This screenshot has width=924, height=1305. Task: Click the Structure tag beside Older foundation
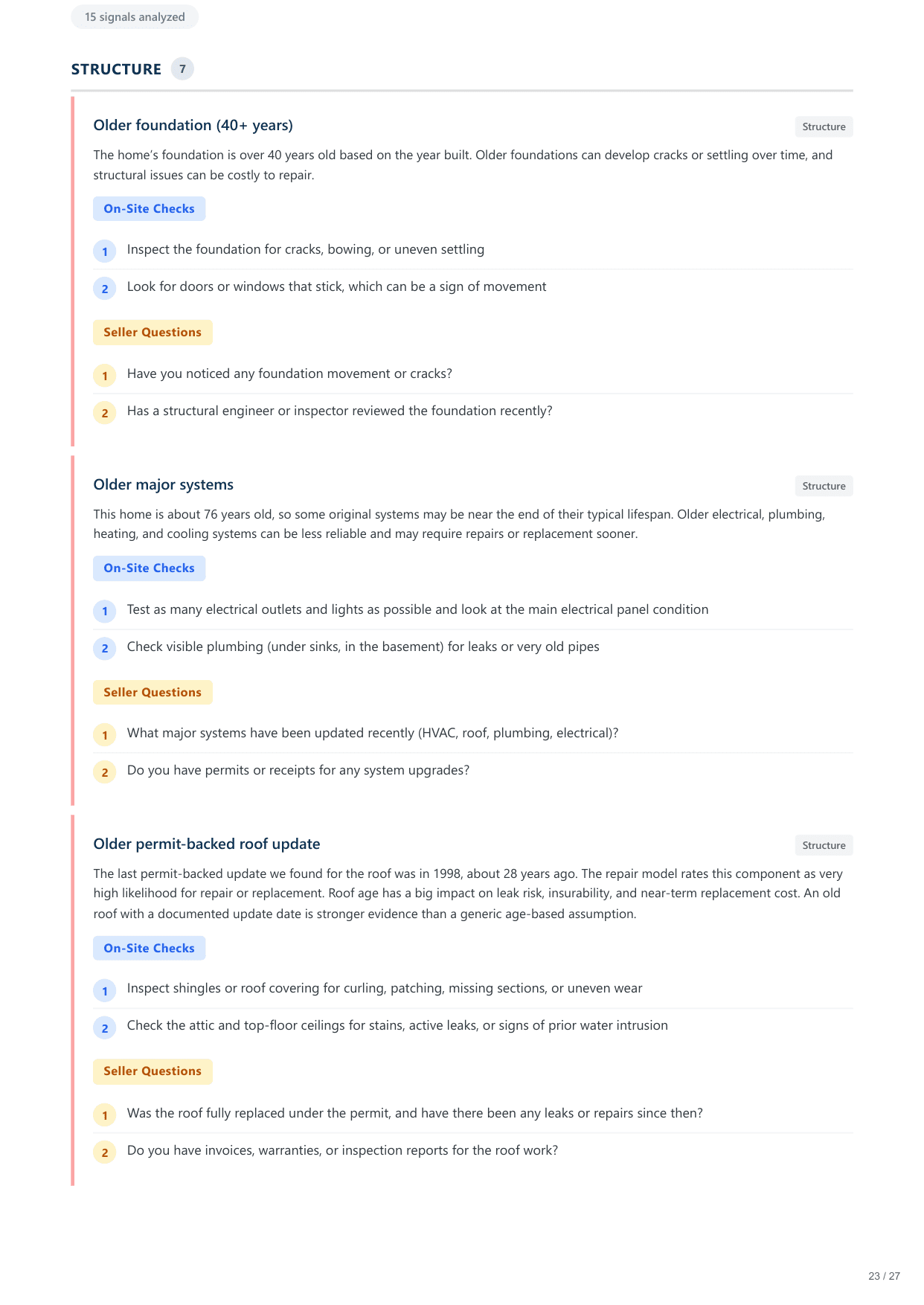(x=824, y=127)
